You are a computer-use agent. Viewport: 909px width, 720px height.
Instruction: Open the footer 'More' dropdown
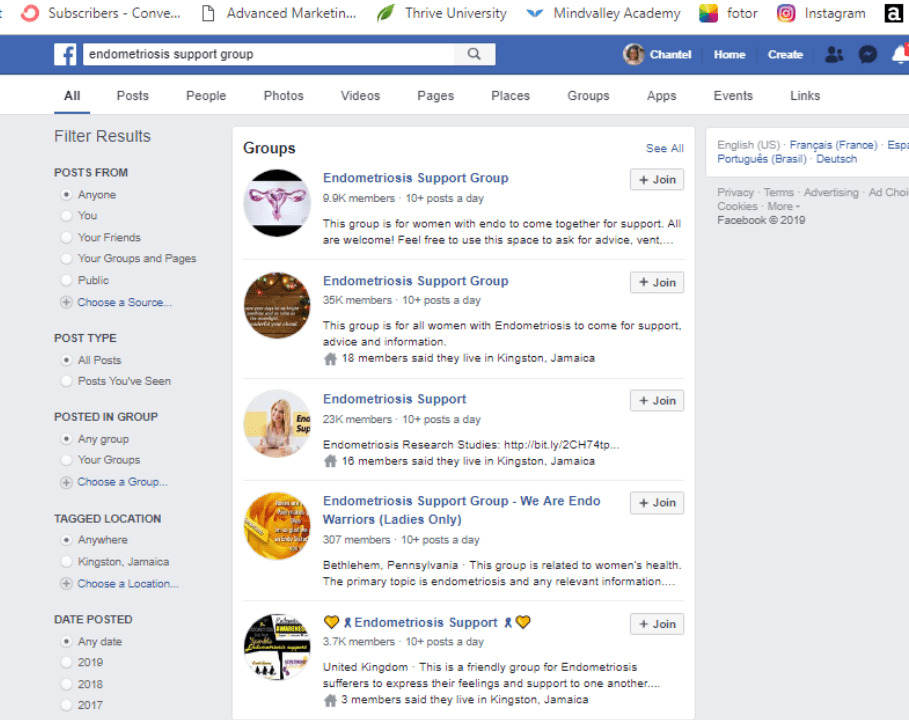pos(783,206)
